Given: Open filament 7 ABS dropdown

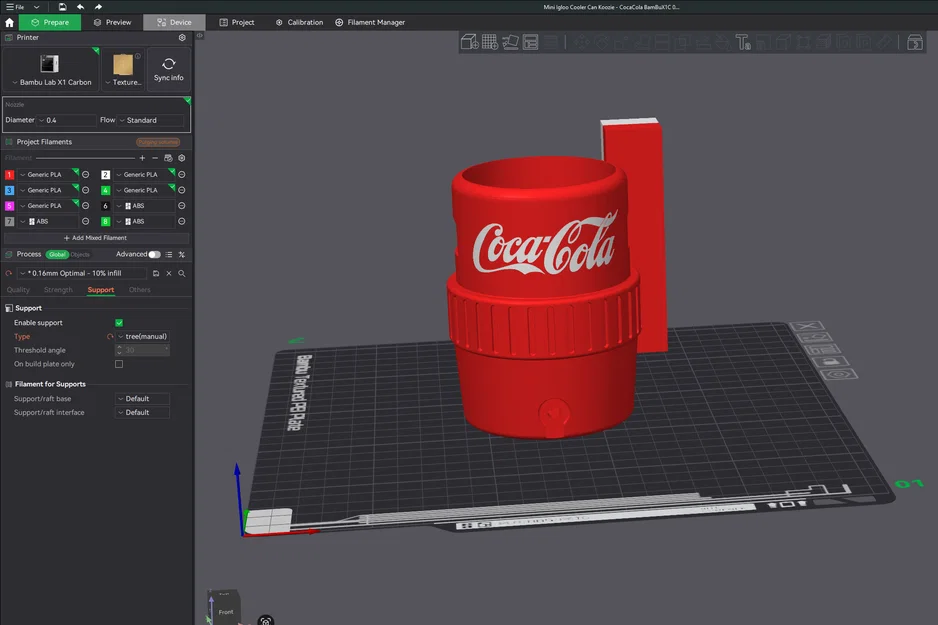Looking at the screenshot, I should (x=48, y=221).
